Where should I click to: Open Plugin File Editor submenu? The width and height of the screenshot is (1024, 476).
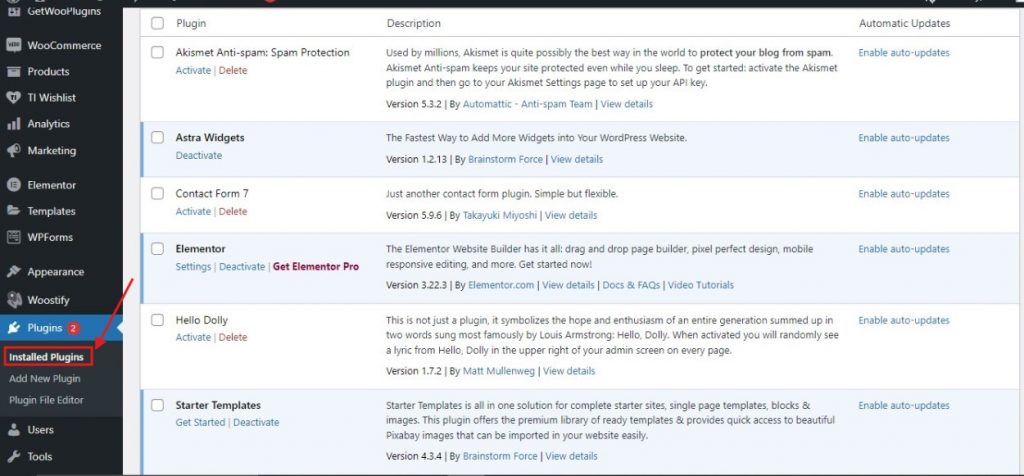click(x=46, y=400)
